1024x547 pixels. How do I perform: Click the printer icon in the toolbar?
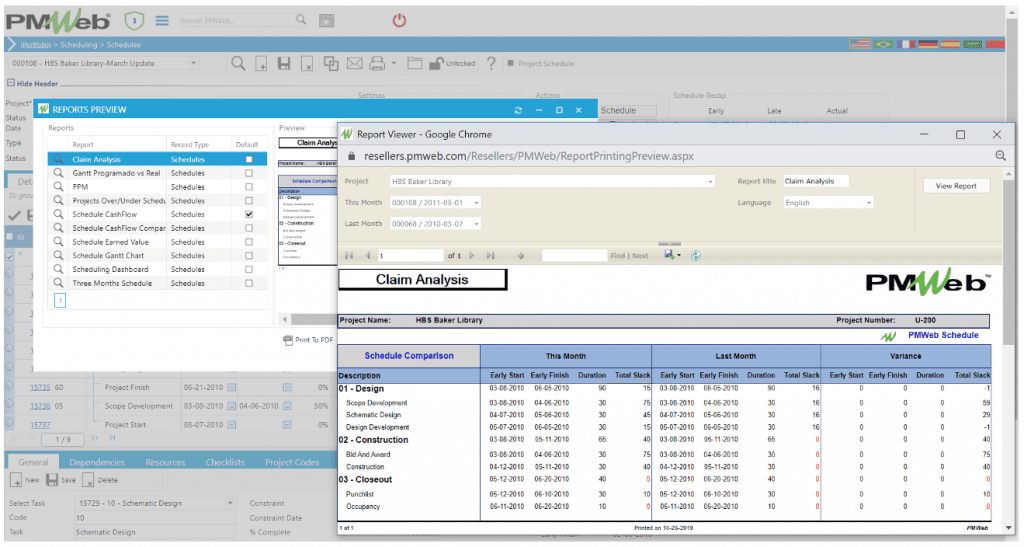point(377,63)
